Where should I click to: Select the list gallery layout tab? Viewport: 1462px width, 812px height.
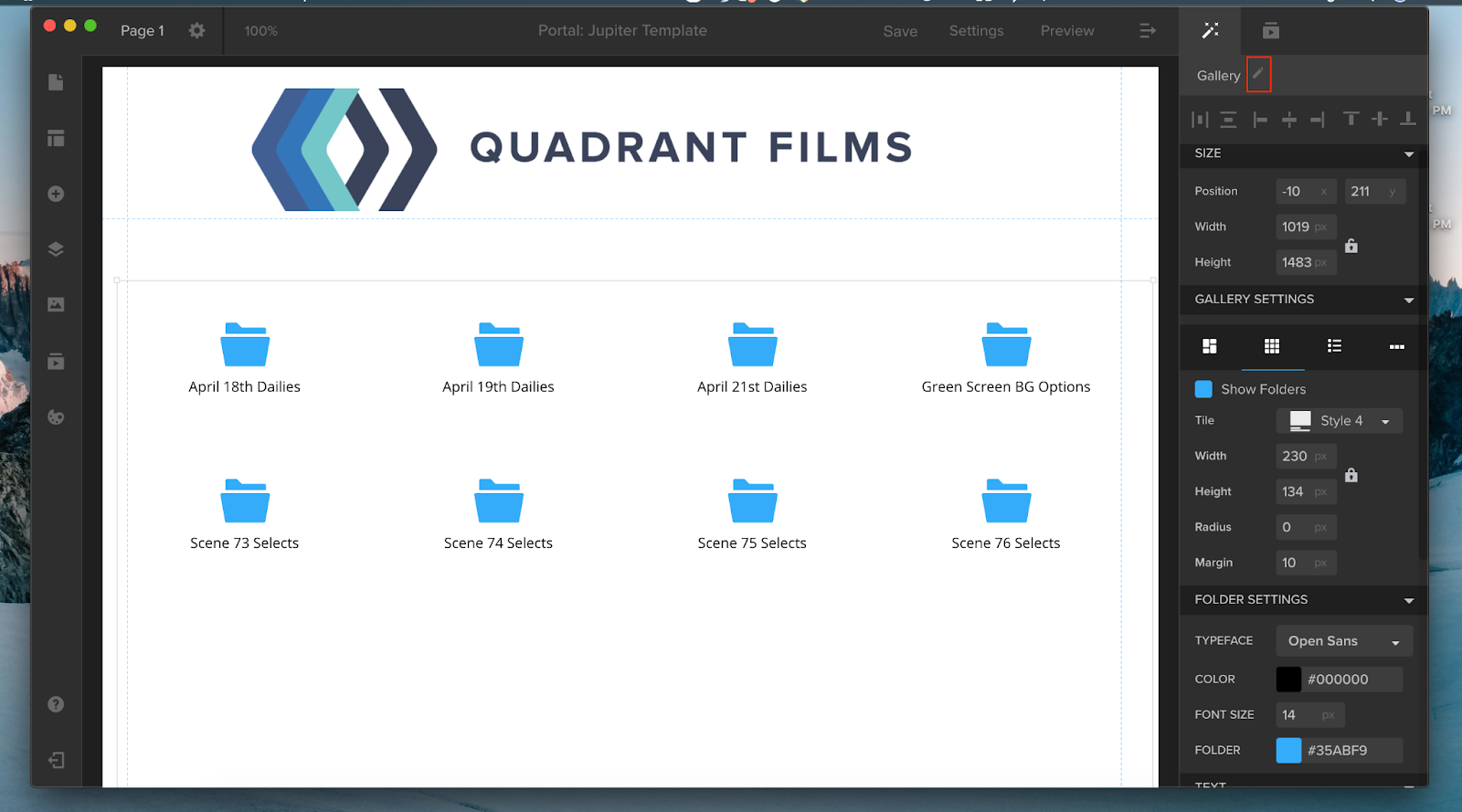pos(1335,346)
